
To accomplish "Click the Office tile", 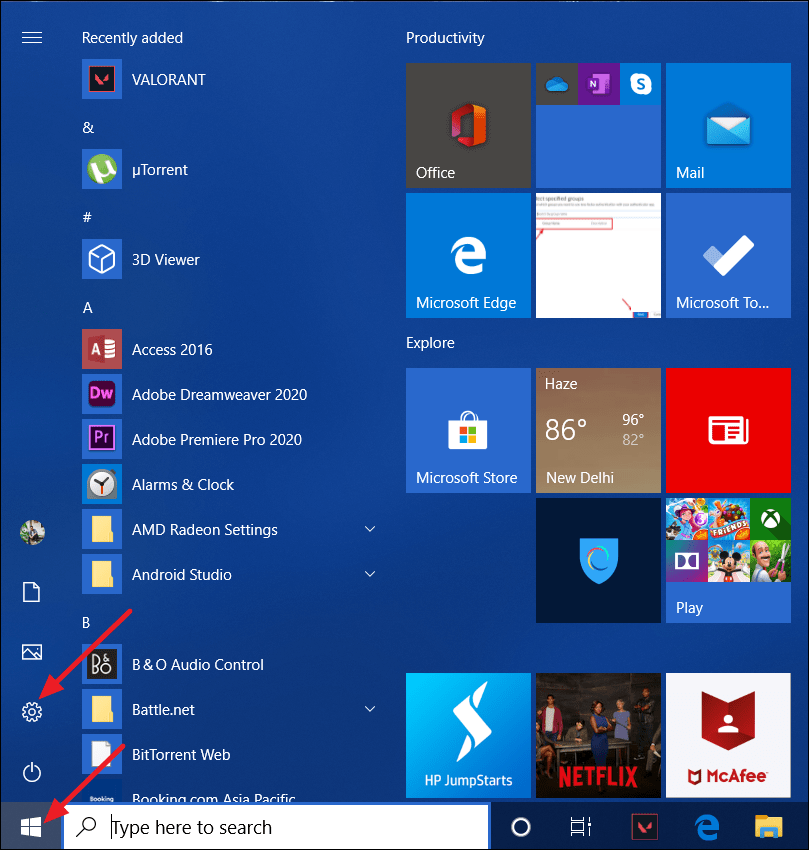I will [468, 125].
